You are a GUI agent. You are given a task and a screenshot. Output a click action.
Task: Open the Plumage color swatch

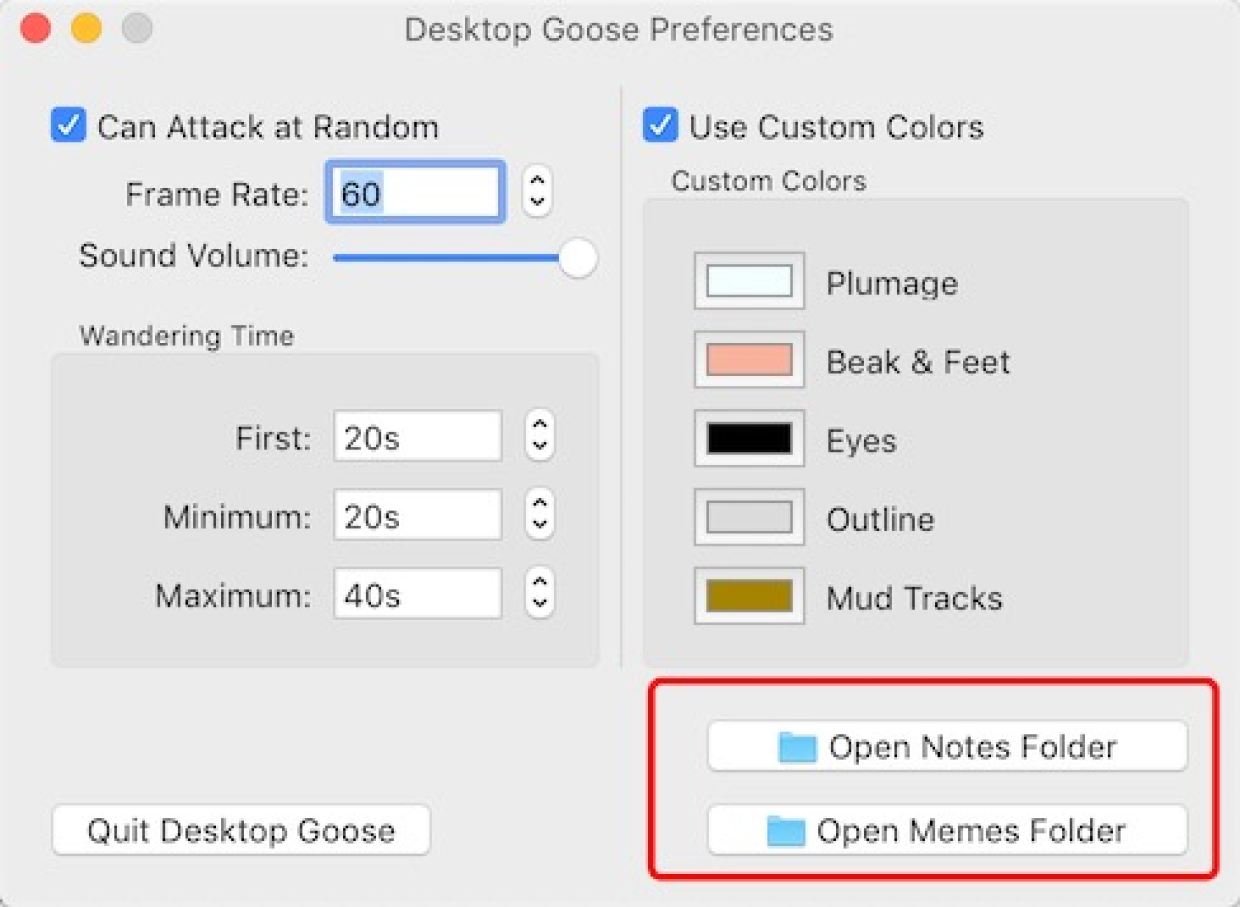point(749,281)
